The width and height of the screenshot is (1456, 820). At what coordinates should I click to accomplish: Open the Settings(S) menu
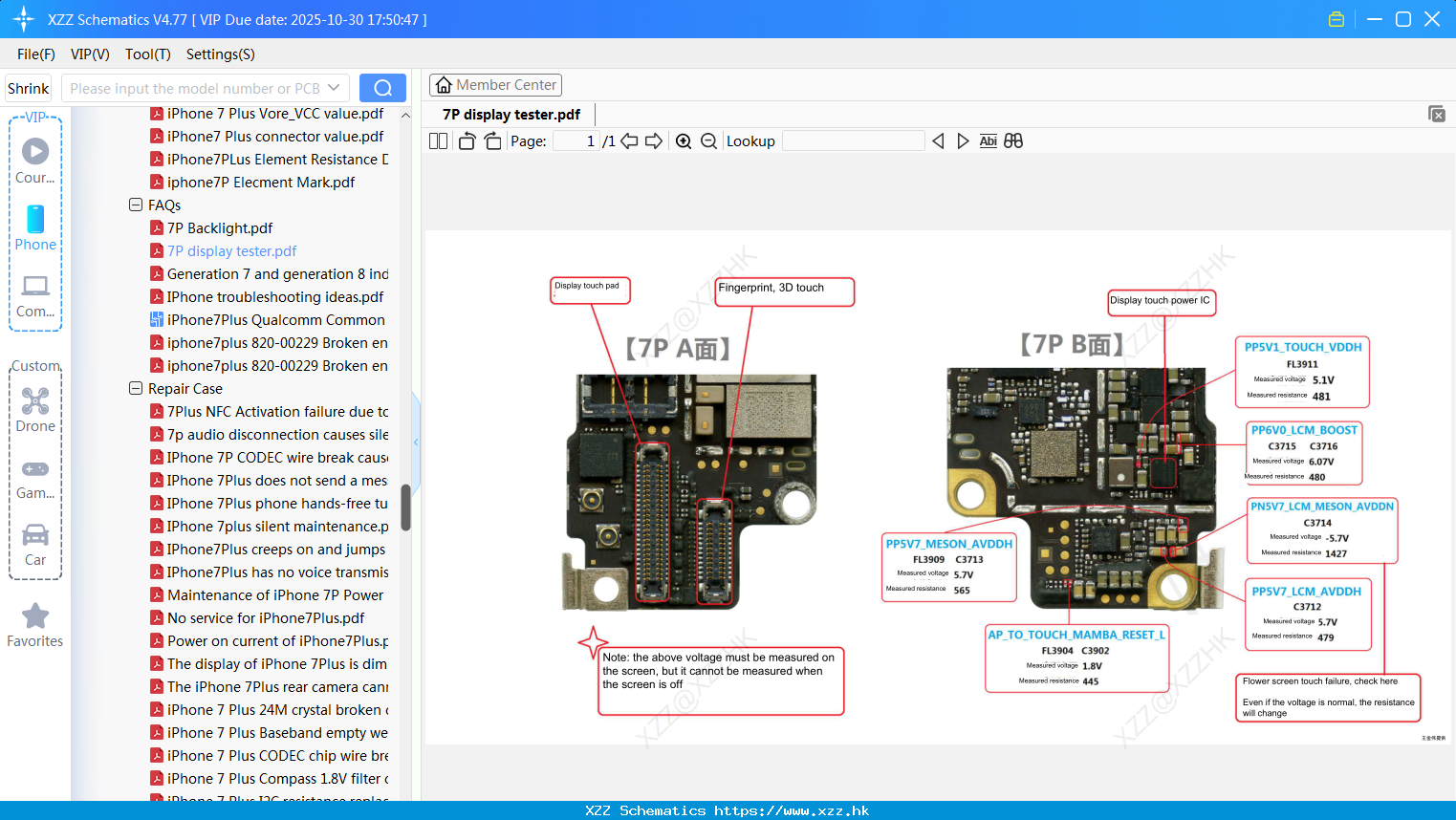221,54
